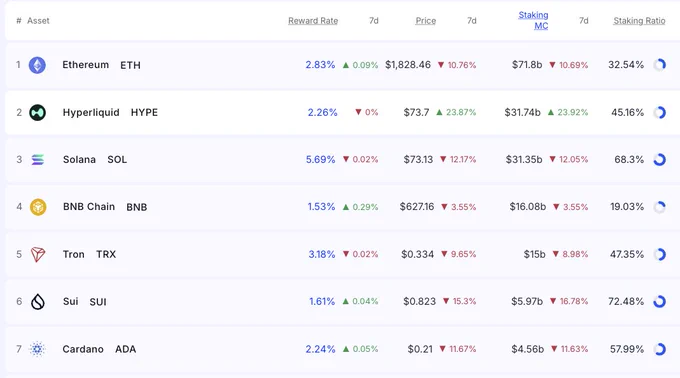Click Cardano staking ratio ring icon
The width and height of the screenshot is (680, 378).
660,349
